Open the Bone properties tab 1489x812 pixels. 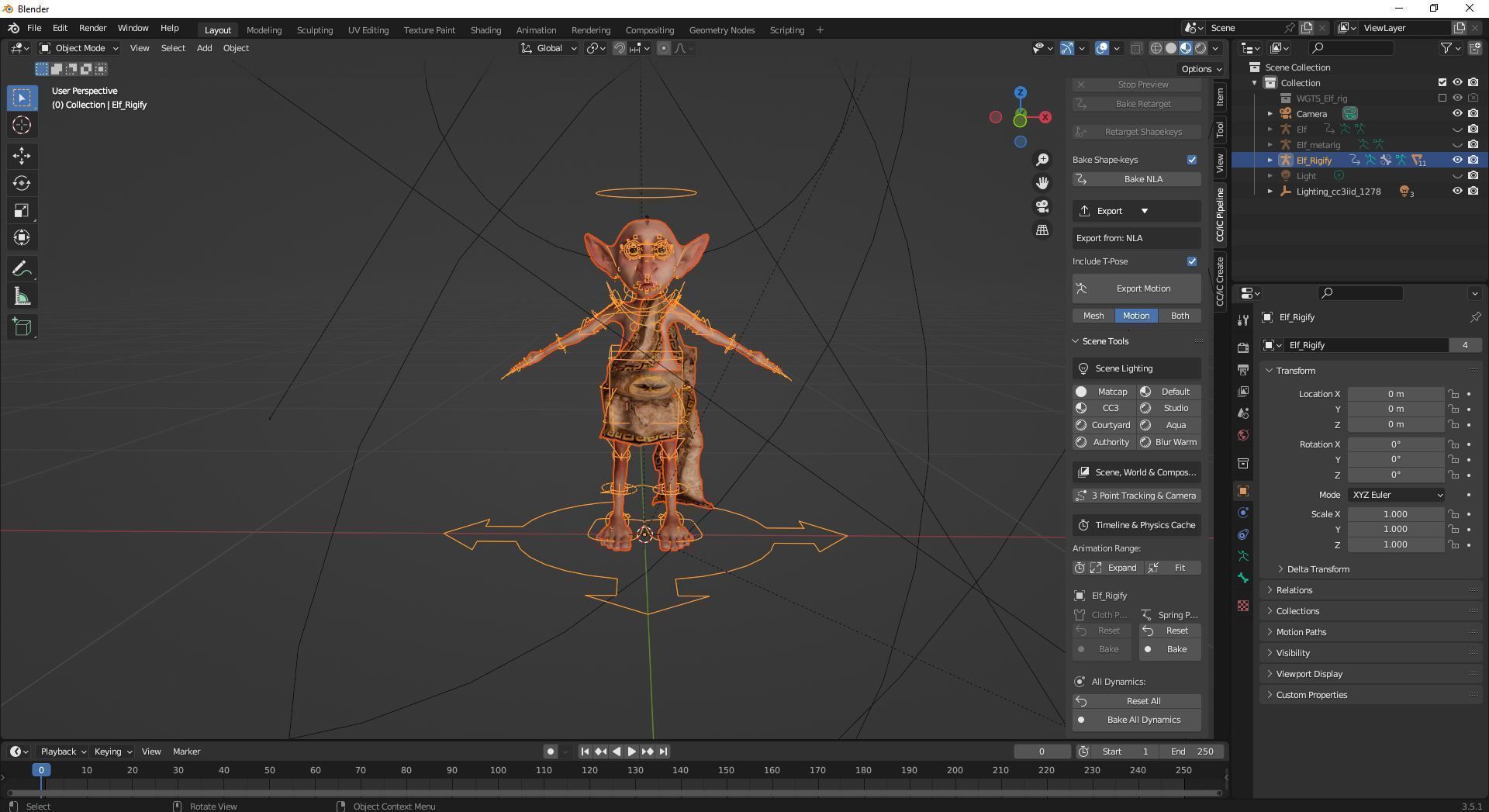point(1243,578)
